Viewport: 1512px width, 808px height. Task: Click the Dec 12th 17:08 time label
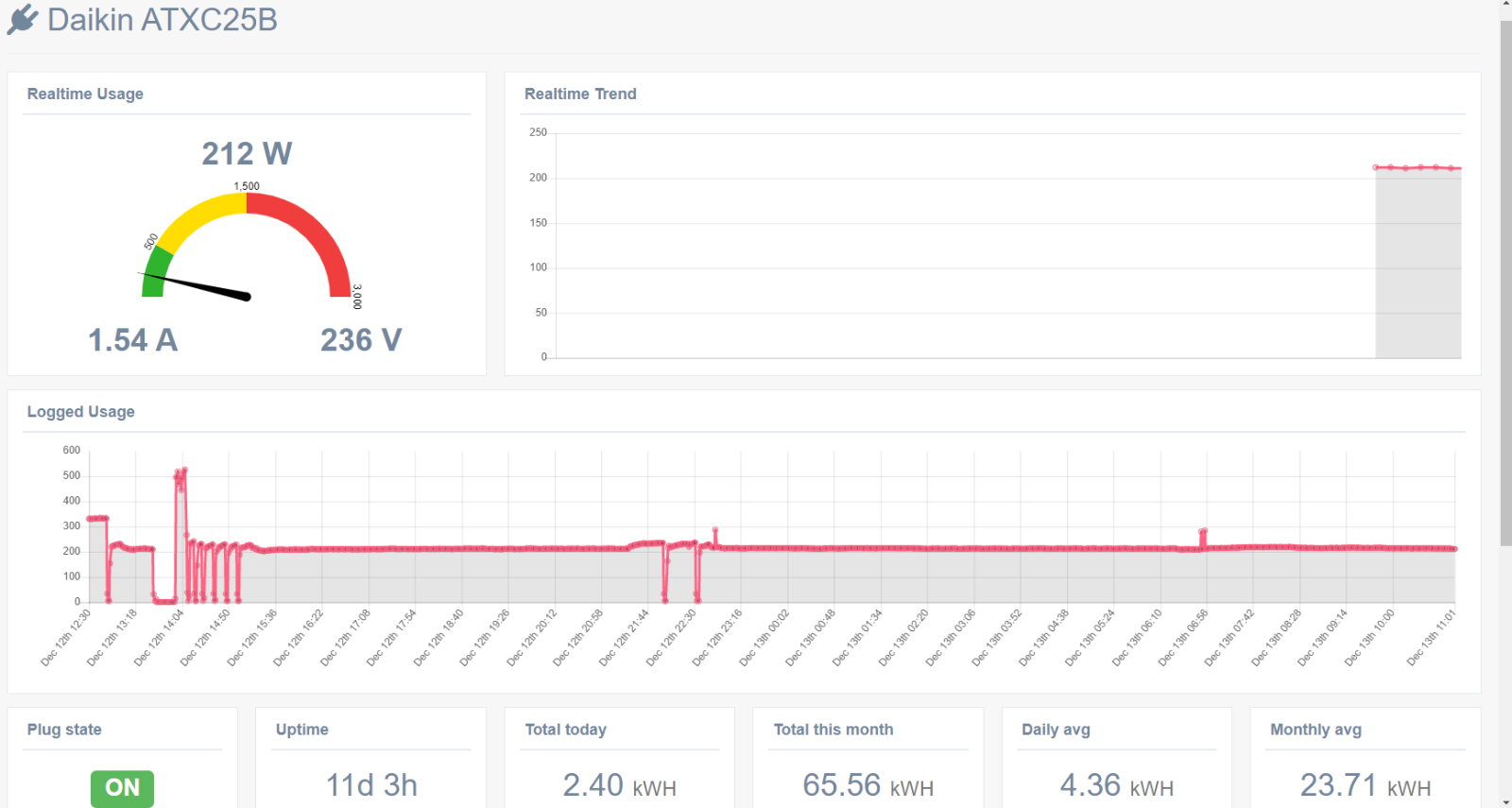coord(345,638)
